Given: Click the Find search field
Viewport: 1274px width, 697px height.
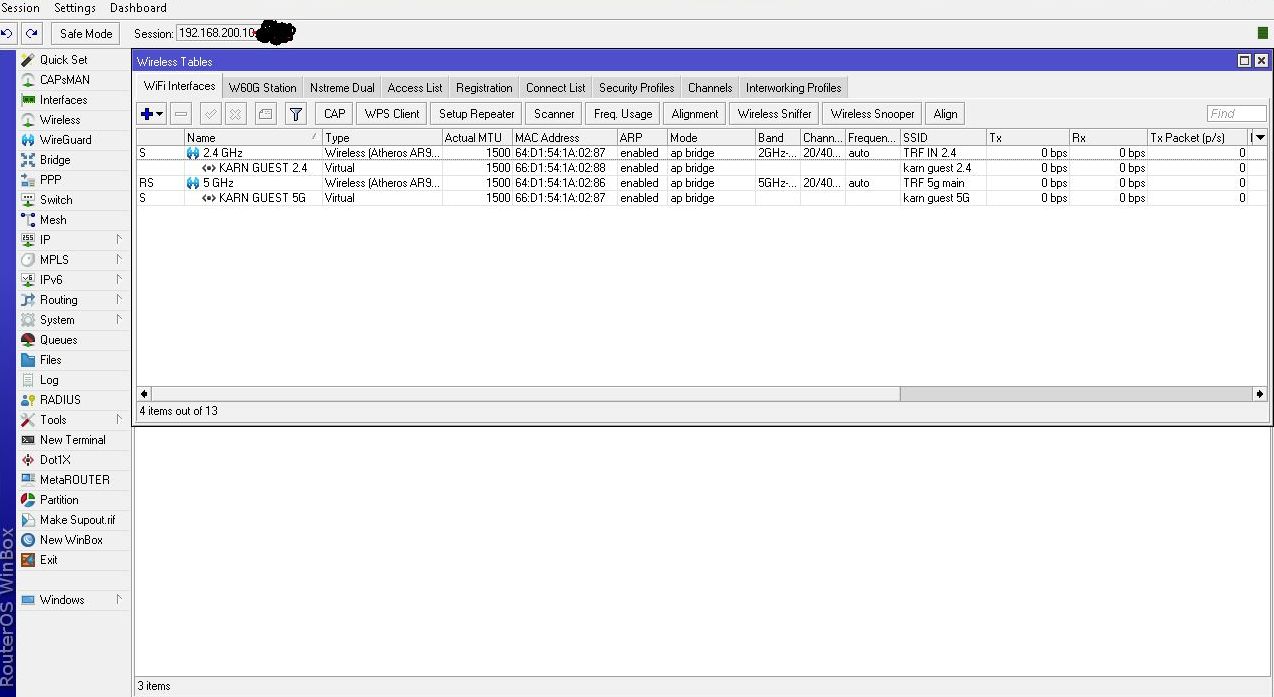Looking at the screenshot, I should coord(1236,114).
